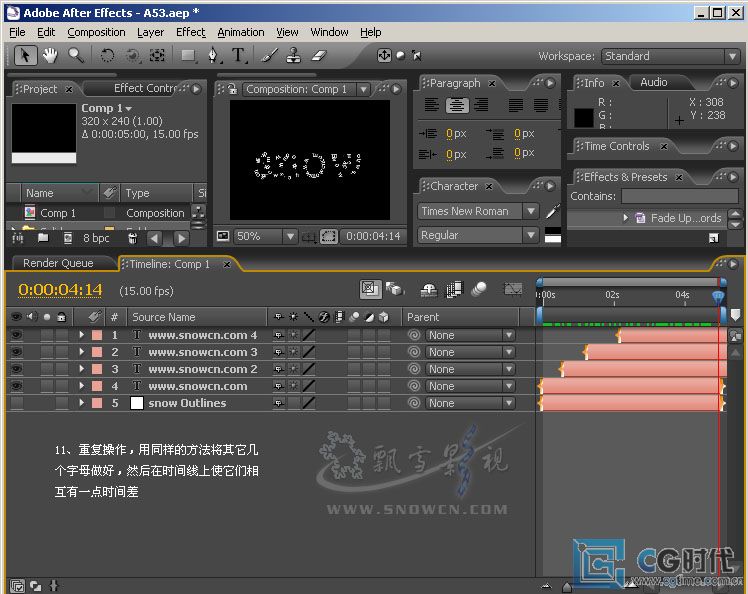748x594 pixels.
Task: Open Workspace Standard dropdown
Action: pos(670,56)
